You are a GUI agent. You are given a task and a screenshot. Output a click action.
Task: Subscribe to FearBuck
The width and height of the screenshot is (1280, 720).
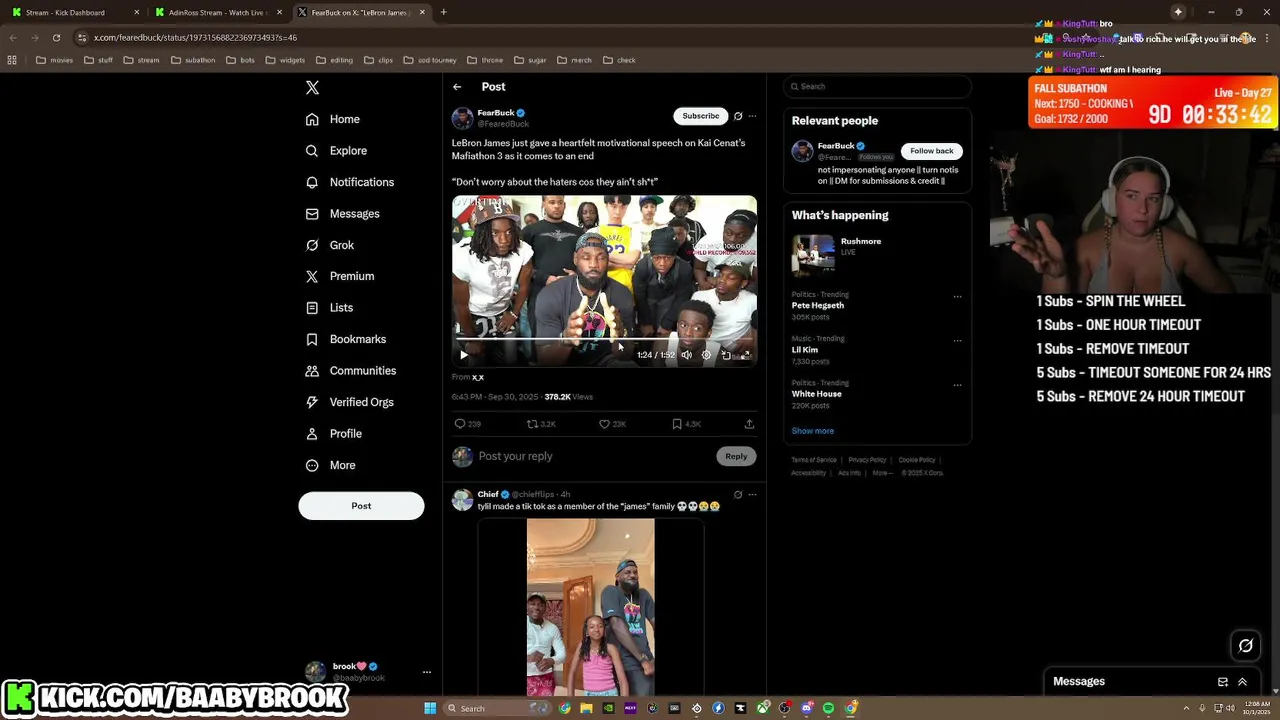700,116
